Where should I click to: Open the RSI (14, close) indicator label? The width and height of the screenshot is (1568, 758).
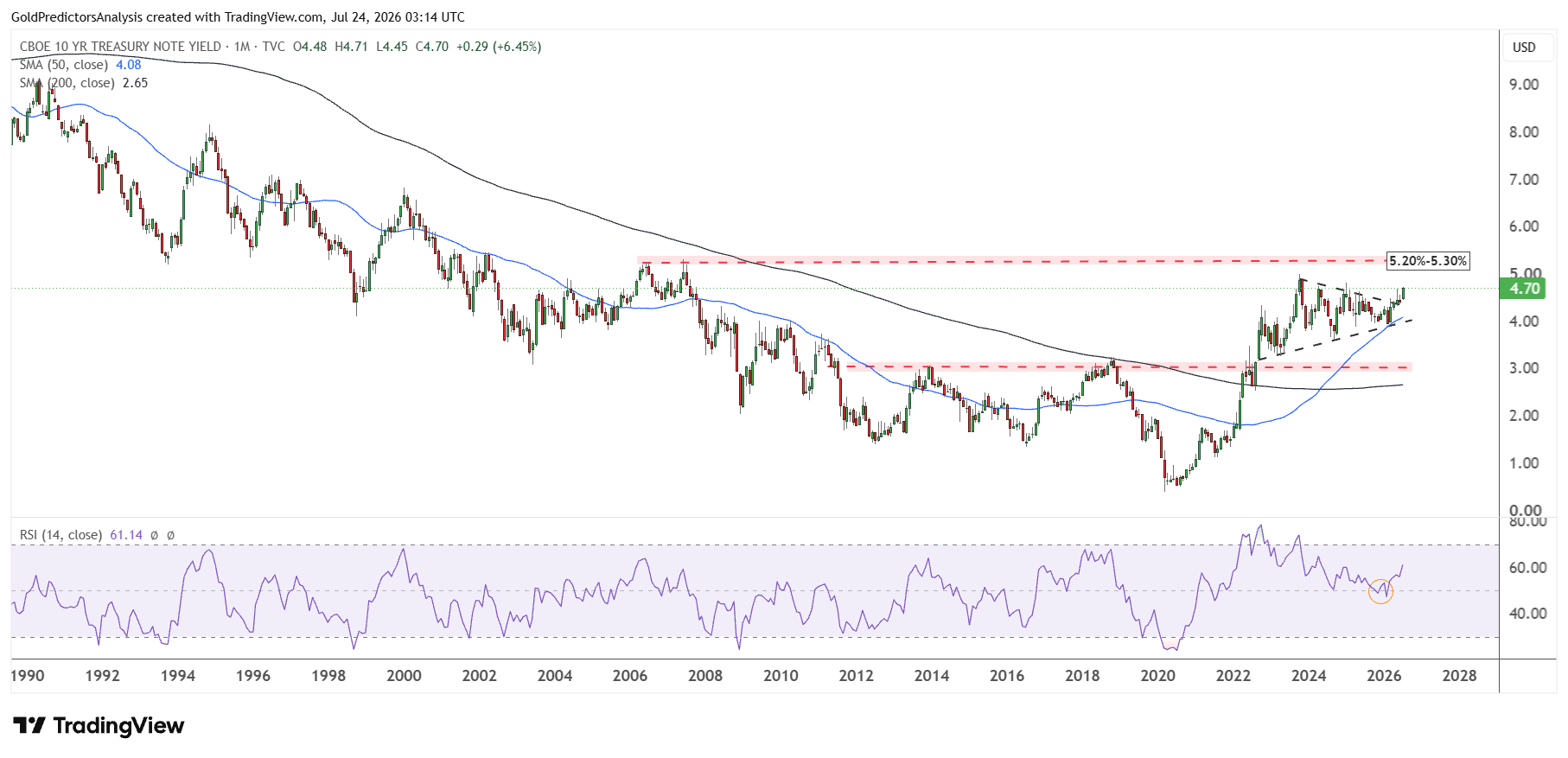click(x=61, y=535)
